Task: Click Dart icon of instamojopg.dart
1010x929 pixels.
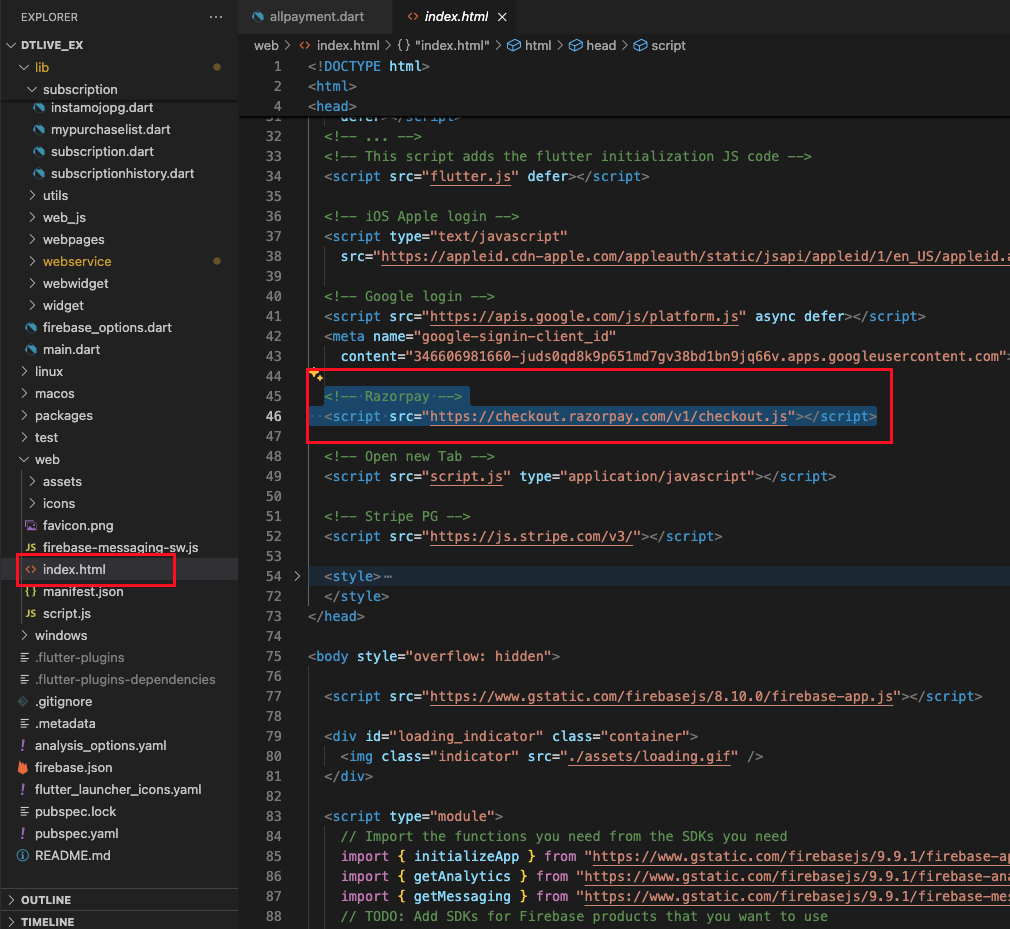Action: coord(39,108)
